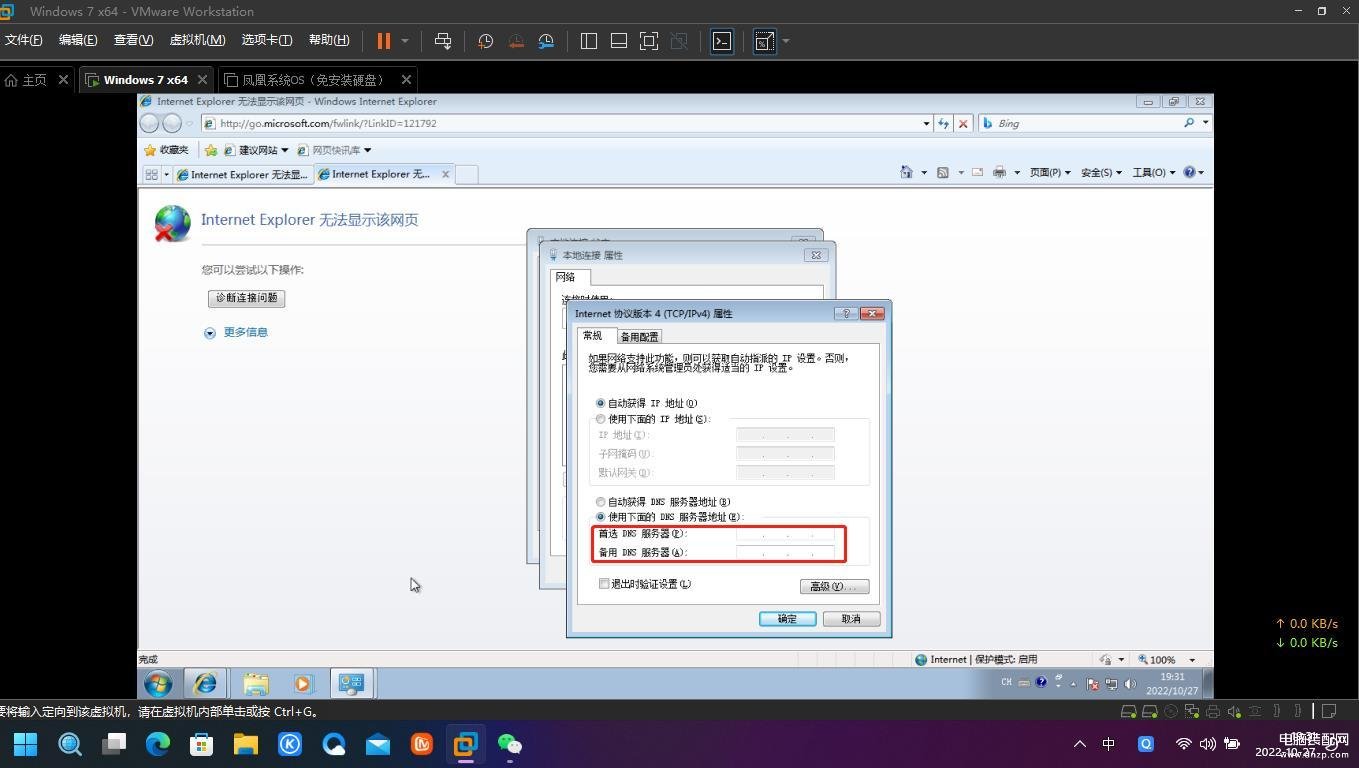Click 取消 button in IPv4 properties dialog
1359x768 pixels.
pyautogui.click(x=851, y=619)
